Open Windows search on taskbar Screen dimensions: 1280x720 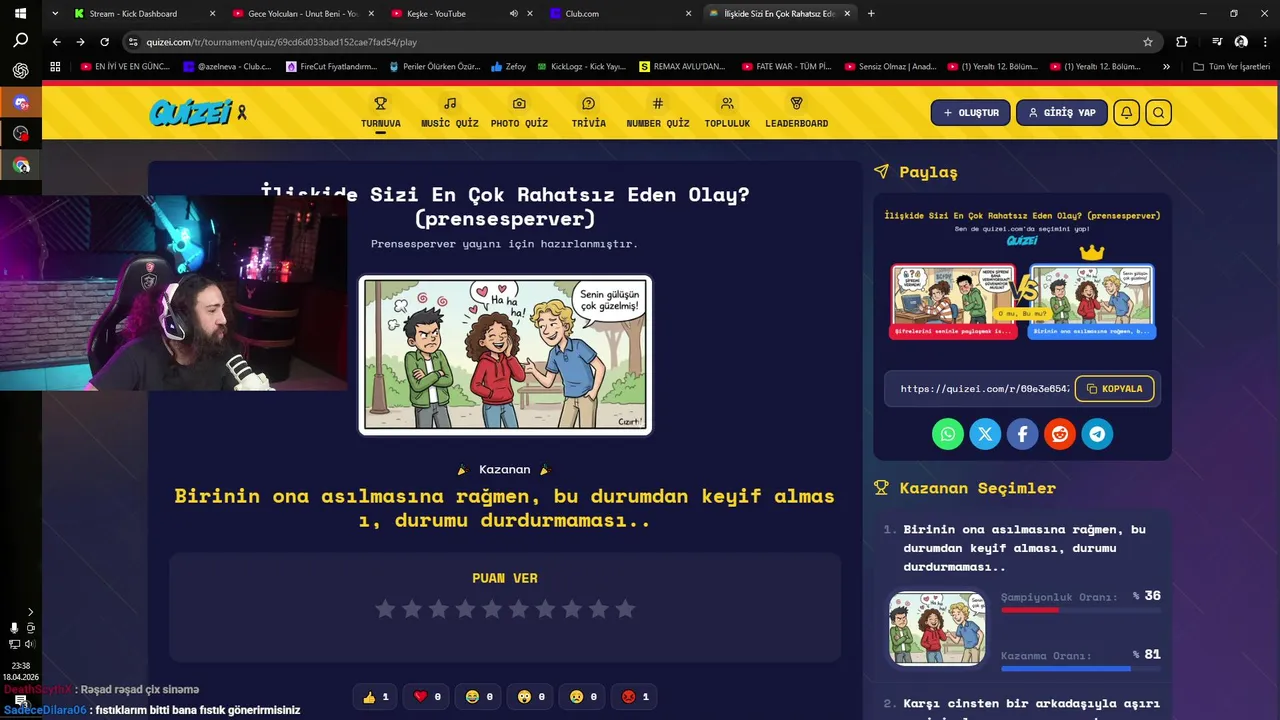(20, 40)
